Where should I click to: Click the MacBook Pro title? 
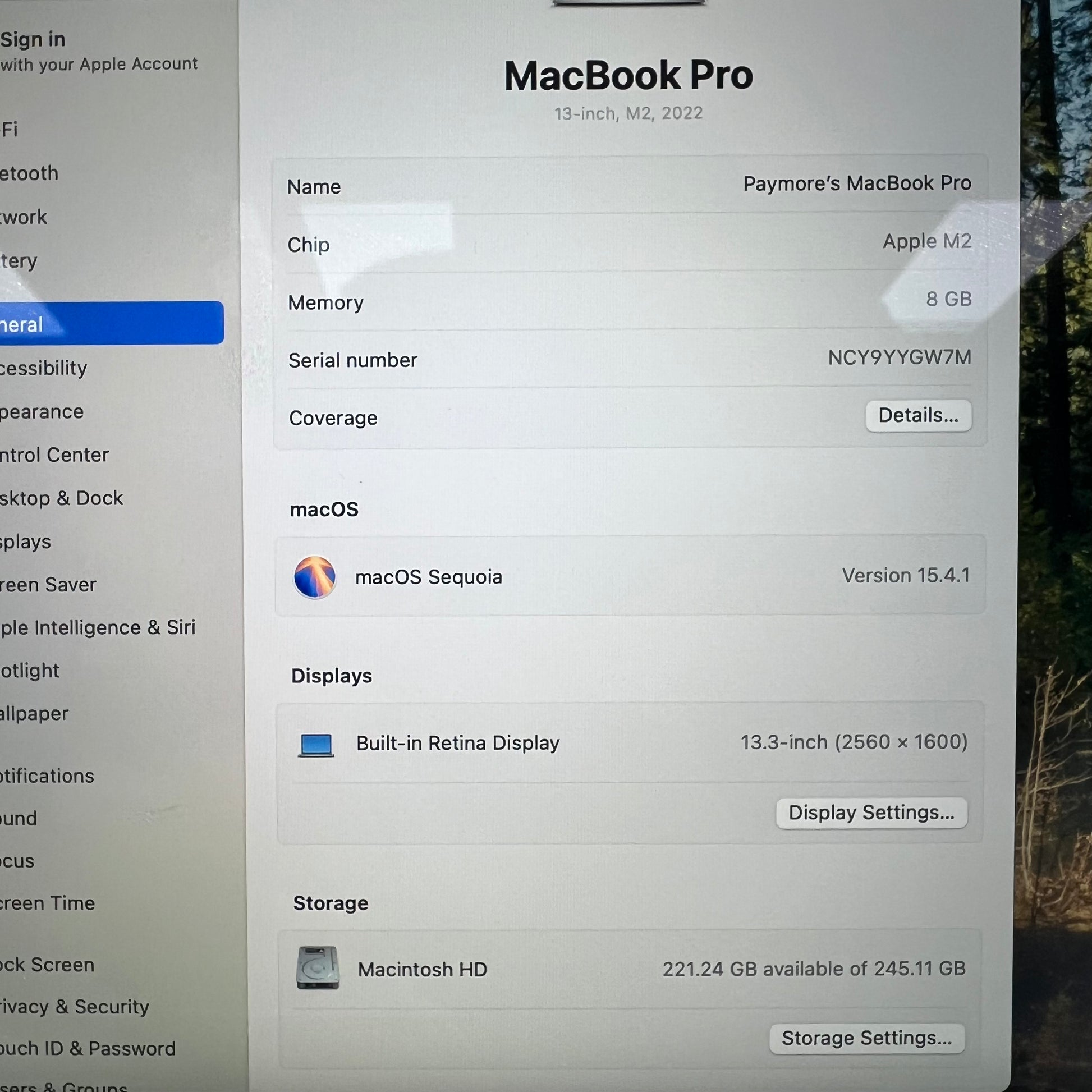pyautogui.click(x=628, y=76)
